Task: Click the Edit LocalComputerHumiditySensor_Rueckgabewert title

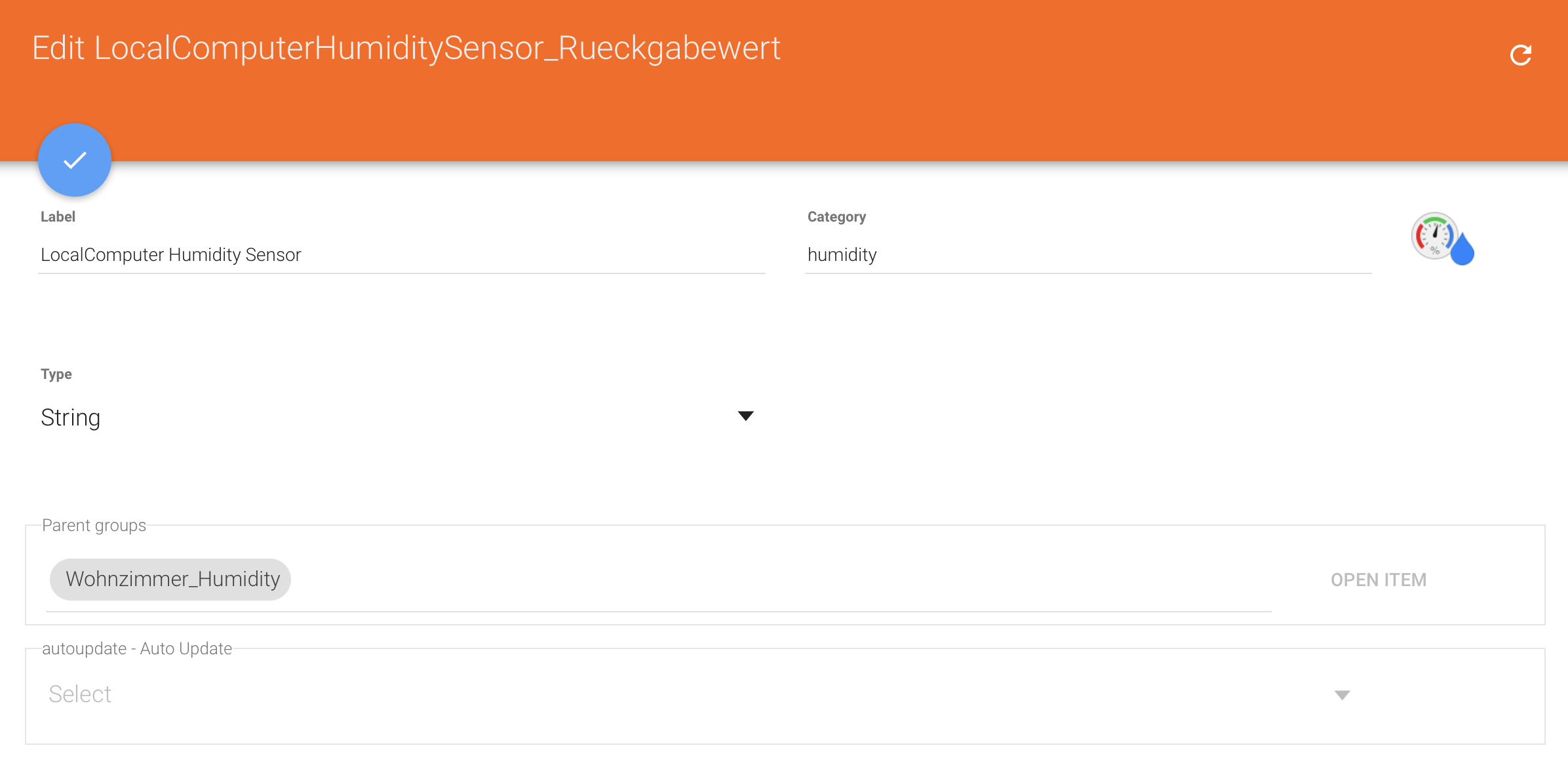Action: [406, 49]
